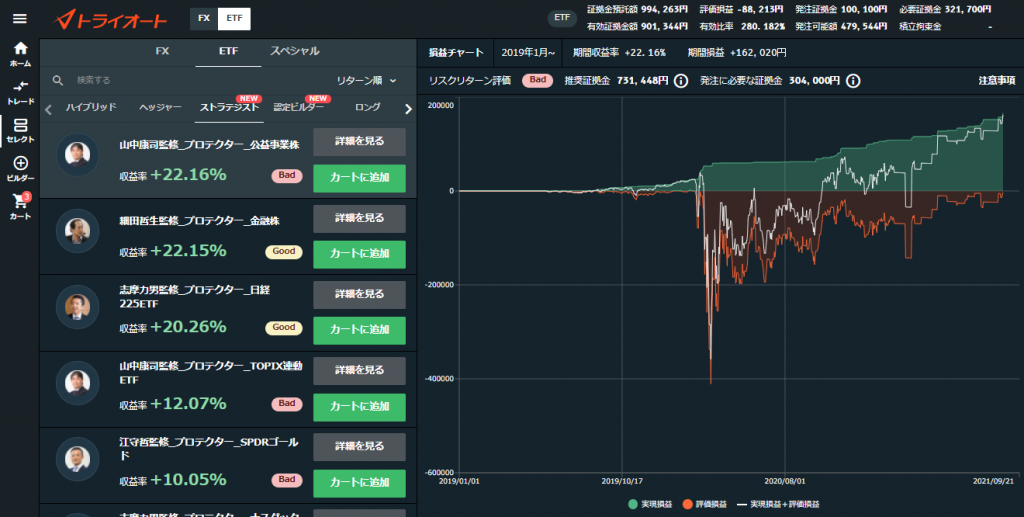Screen dimensions: 1024x517
Task: Click Bad badge on TOPIX連動ETF row
Action: (287, 404)
